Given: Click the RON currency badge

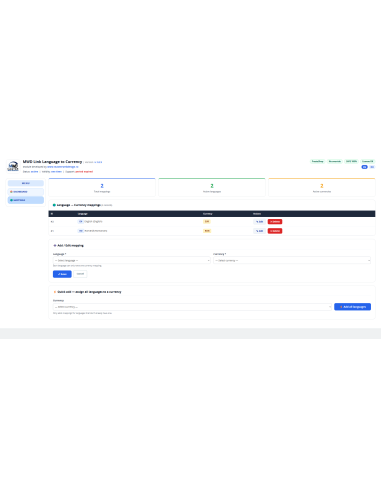Looking at the screenshot, I should pos(207,231).
